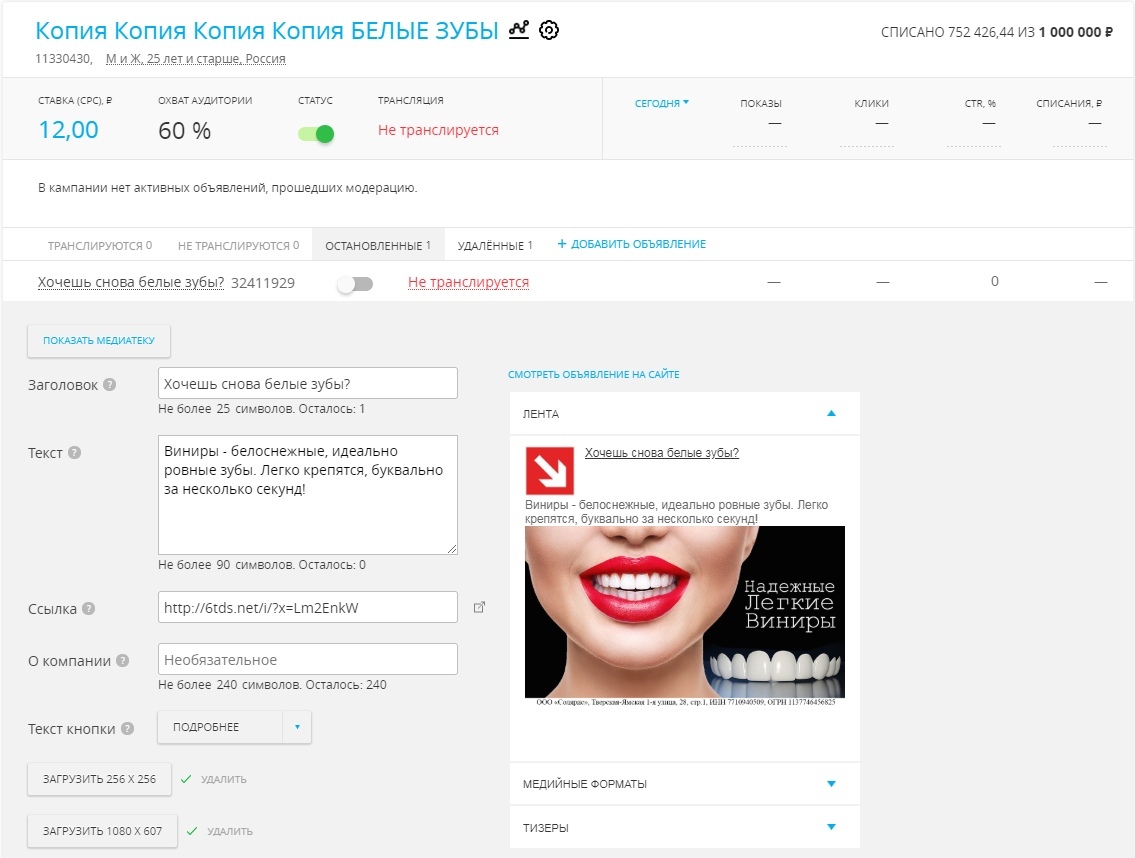The image size is (1135, 858).
Task: Click CTR value 0 in ad row
Action: point(995,281)
